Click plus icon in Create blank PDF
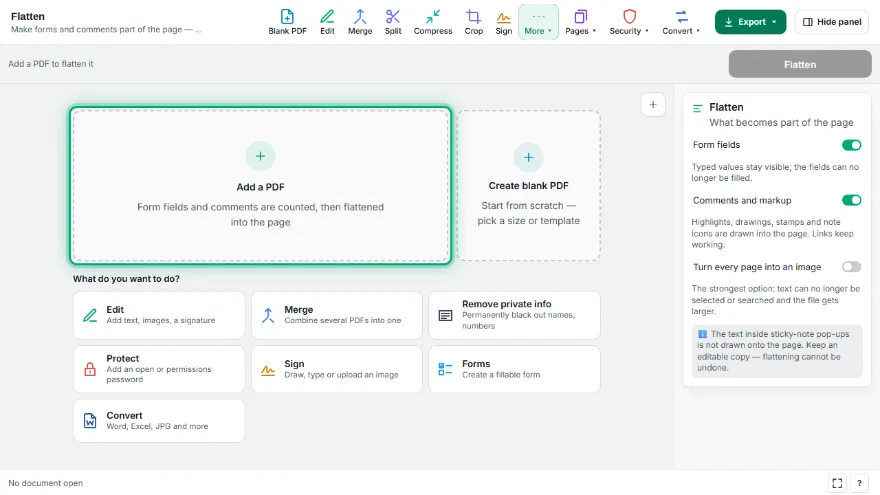This screenshot has width=880, height=495. pyautogui.click(x=529, y=158)
